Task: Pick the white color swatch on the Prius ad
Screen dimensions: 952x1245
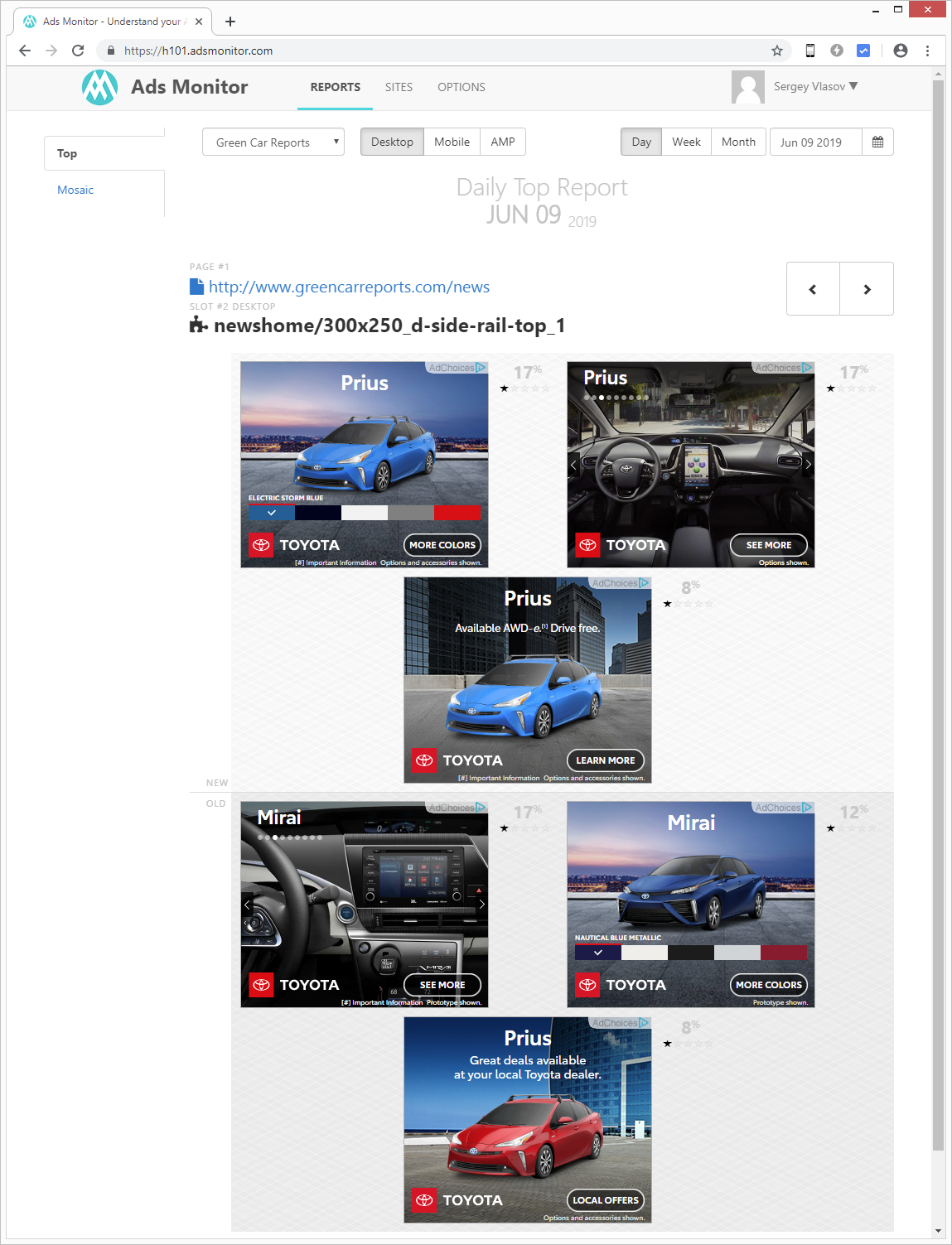Action: 365,513
